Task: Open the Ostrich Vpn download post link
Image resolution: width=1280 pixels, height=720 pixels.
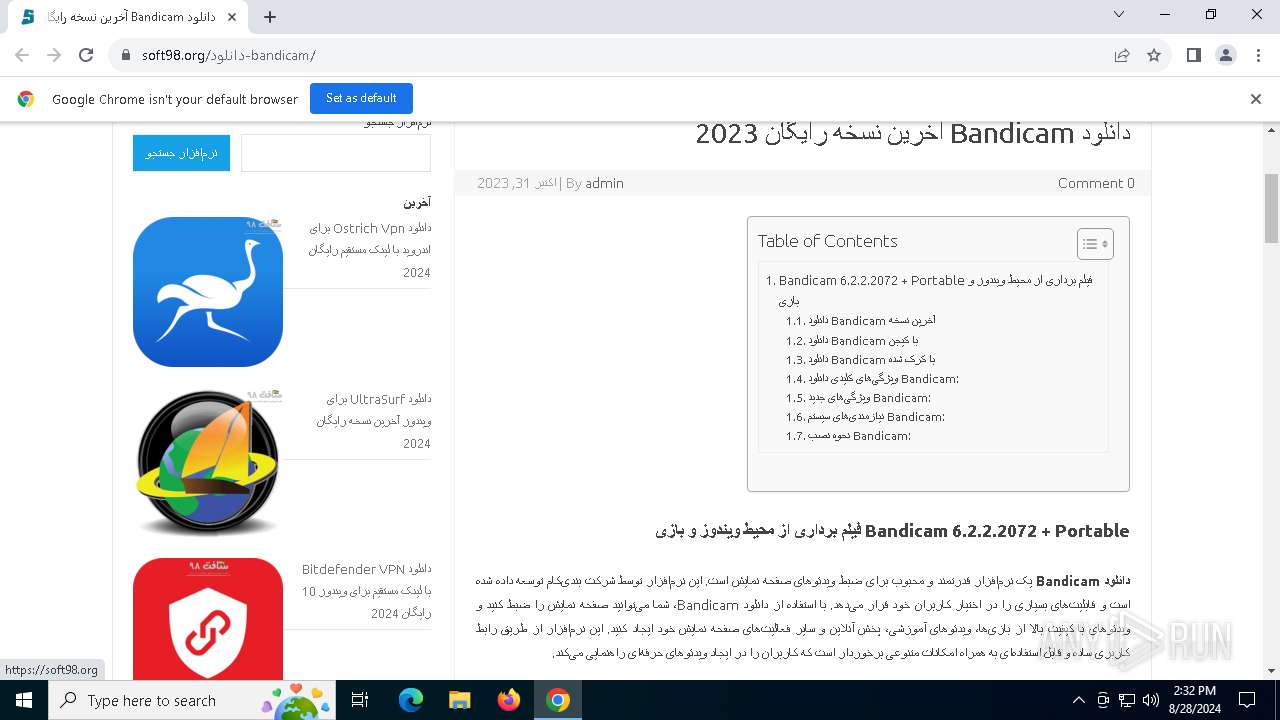Action: point(369,250)
